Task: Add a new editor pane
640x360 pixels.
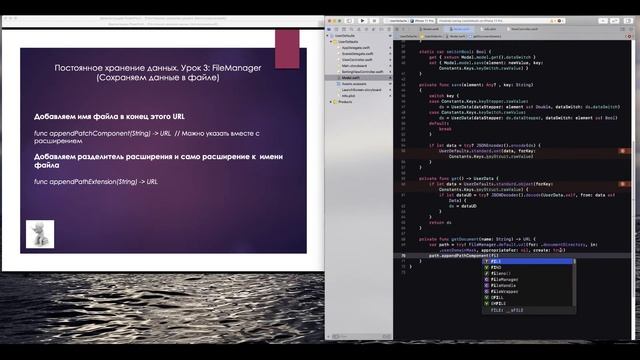Action: (631, 29)
